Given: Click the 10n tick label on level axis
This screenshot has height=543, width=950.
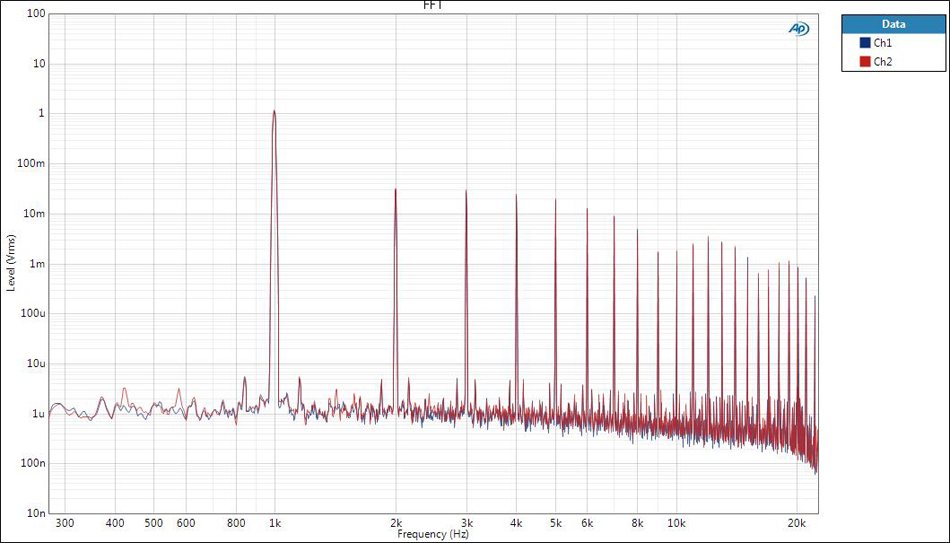Looking at the screenshot, I should coord(36,513).
